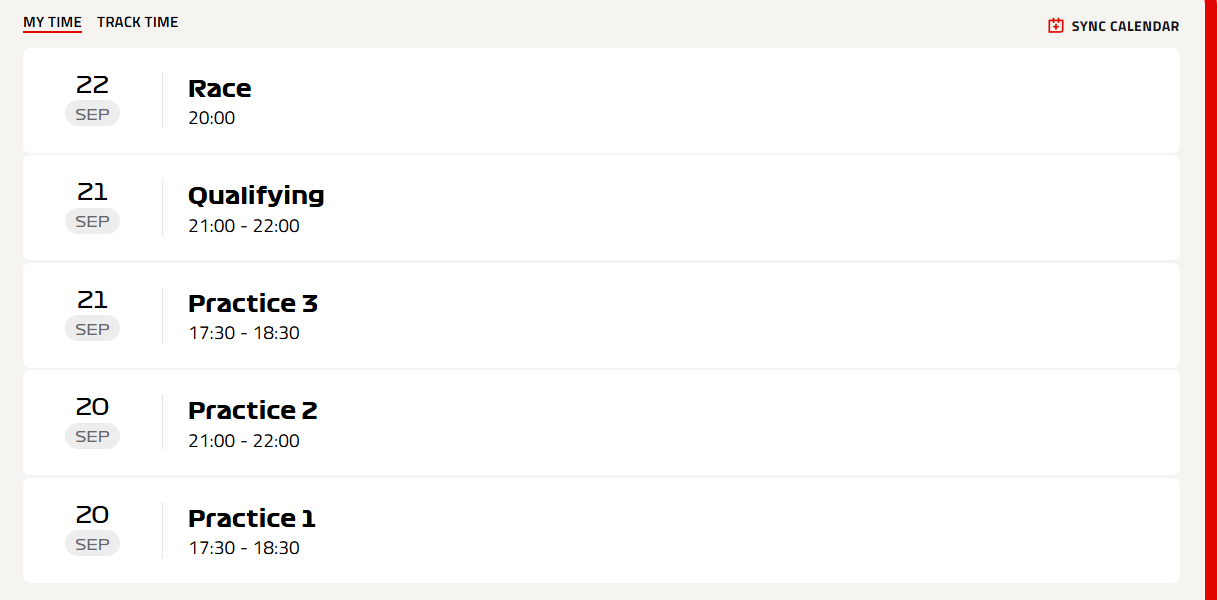Click the SEP badge on Practice 2 row

tap(92, 436)
